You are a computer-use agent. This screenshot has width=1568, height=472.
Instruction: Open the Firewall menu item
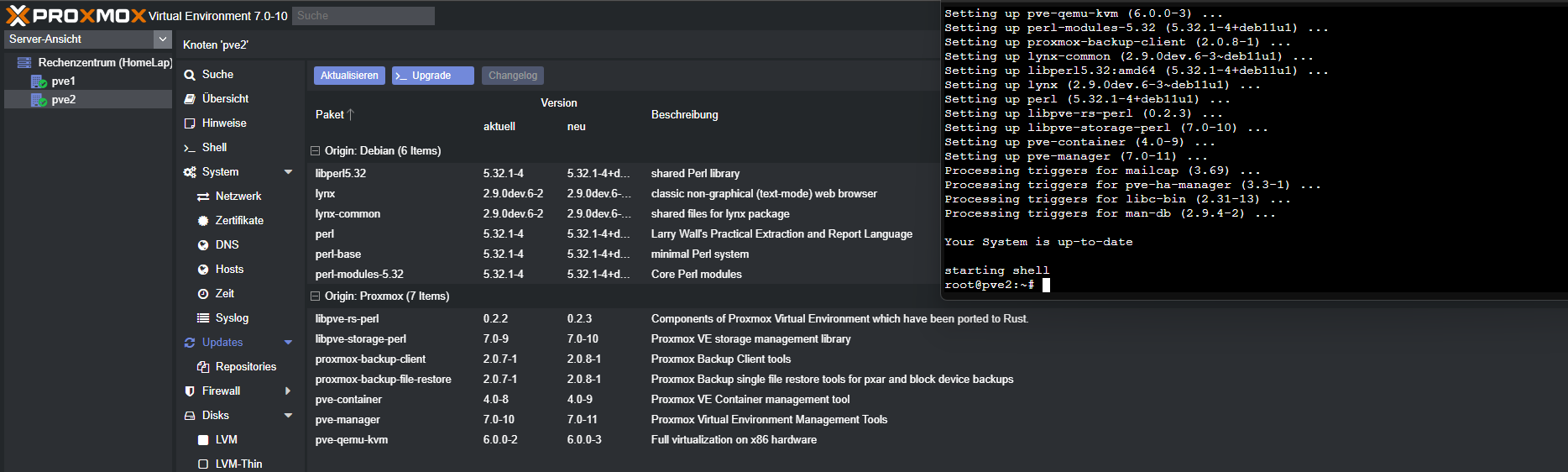pyautogui.click(x=221, y=391)
